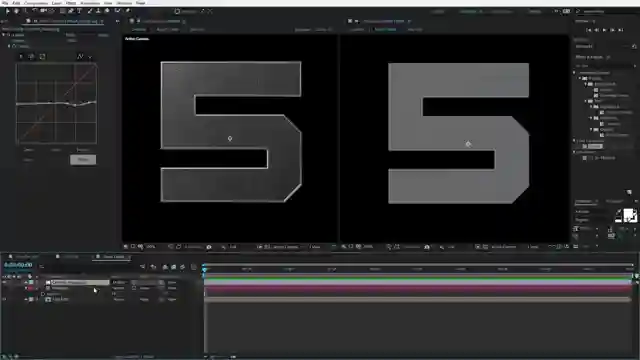Screen dimensions: 640x360
Task: Click the search field in Effects & Presets
Action: [604, 66]
